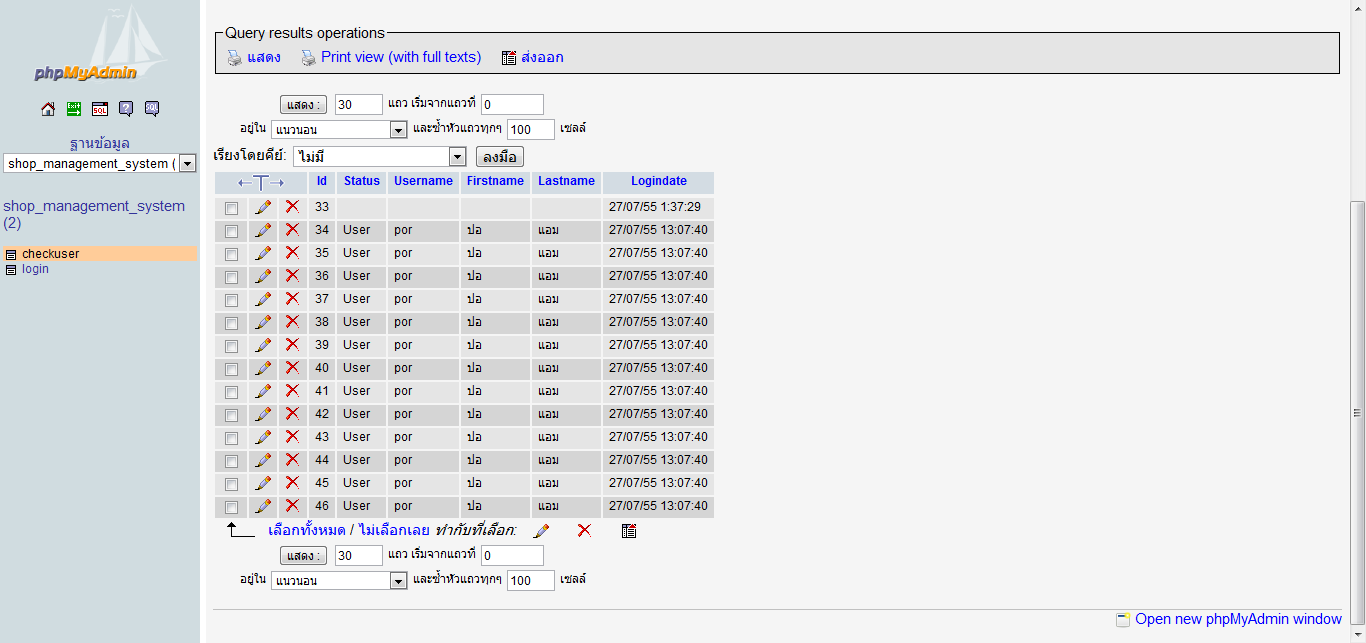Open the shop_management_system database dropdown
1366x643 pixels.
click(187, 164)
